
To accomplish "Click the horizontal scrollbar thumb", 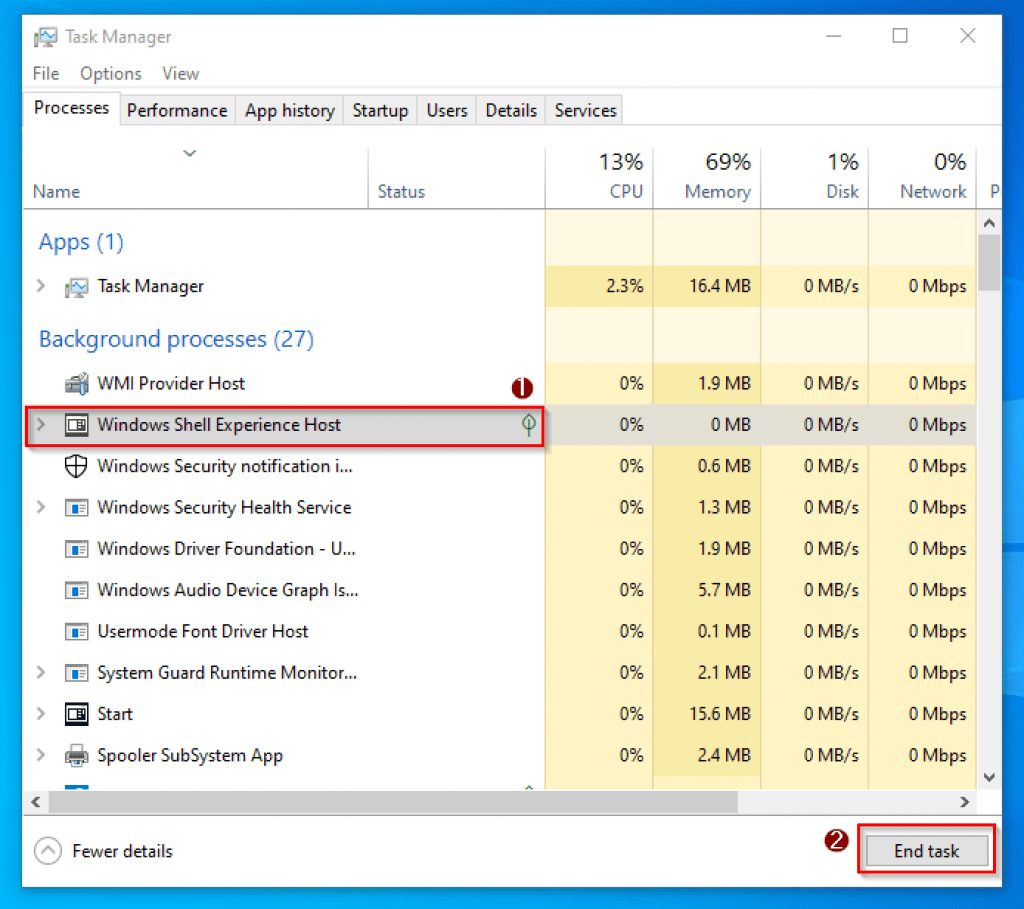I will click(x=393, y=802).
